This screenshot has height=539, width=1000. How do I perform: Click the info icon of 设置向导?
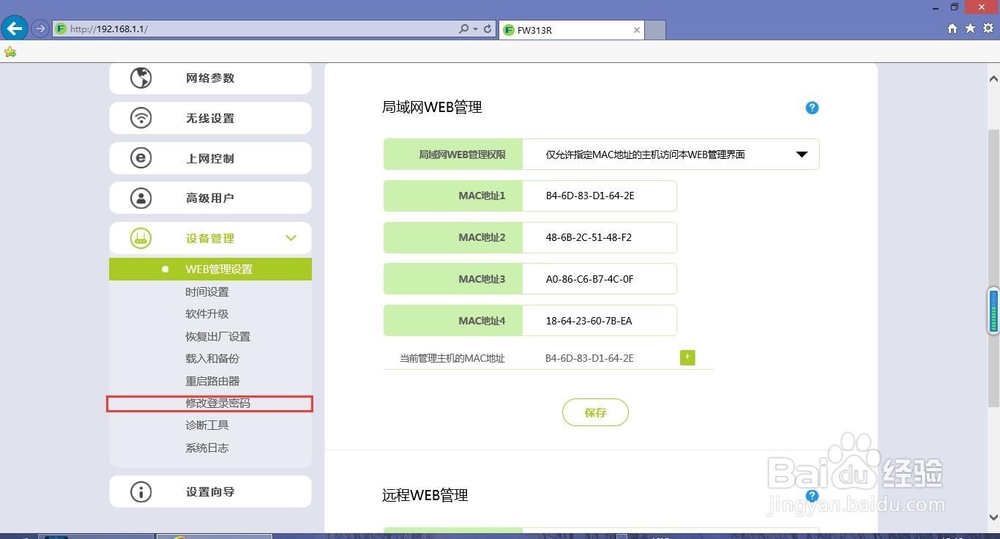(141, 492)
